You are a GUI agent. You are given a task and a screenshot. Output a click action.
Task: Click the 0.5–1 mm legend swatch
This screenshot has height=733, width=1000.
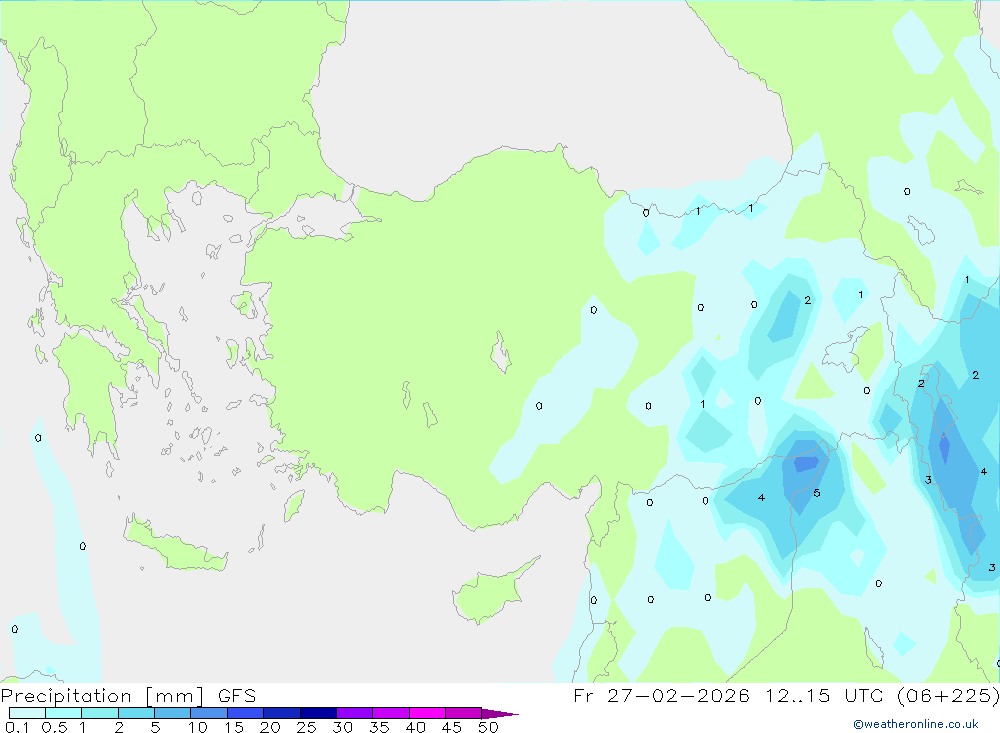(x=64, y=713)
